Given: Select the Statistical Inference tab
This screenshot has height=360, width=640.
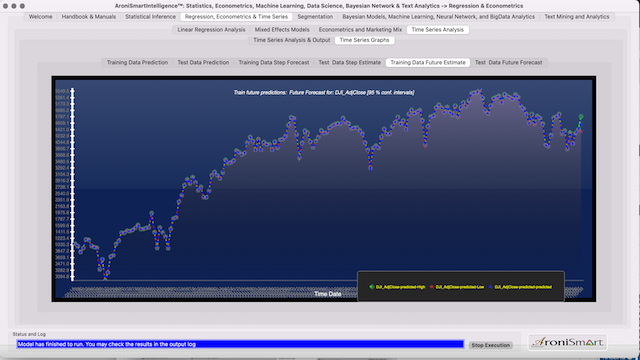Looking at the screenshot, I should 150,17.
